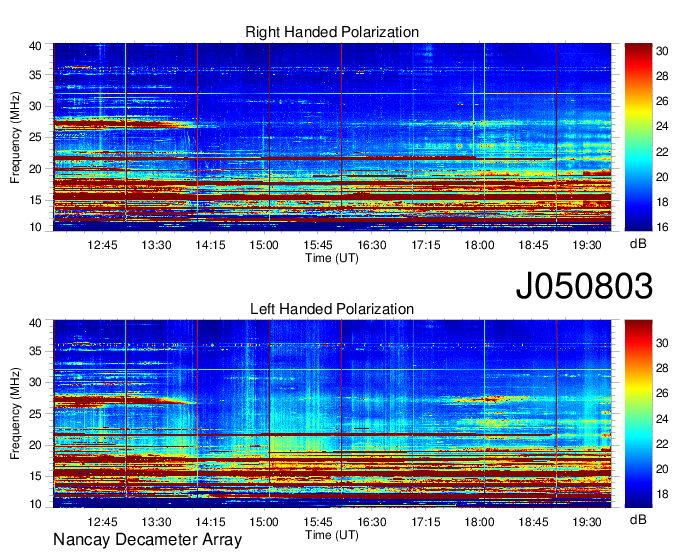Click the 16:30 time tick under Left Handed plot

tap(372, 522)
